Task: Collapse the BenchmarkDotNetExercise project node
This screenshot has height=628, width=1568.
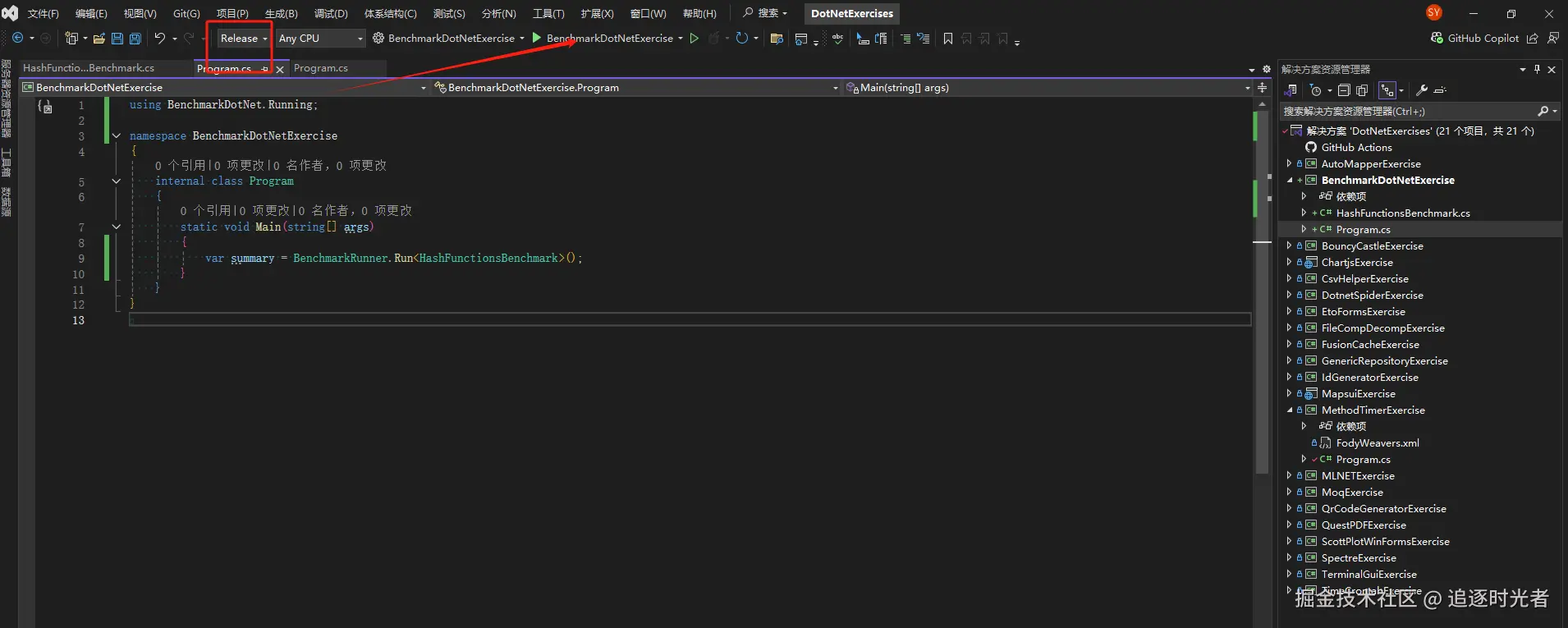Action: point(1290,180)
